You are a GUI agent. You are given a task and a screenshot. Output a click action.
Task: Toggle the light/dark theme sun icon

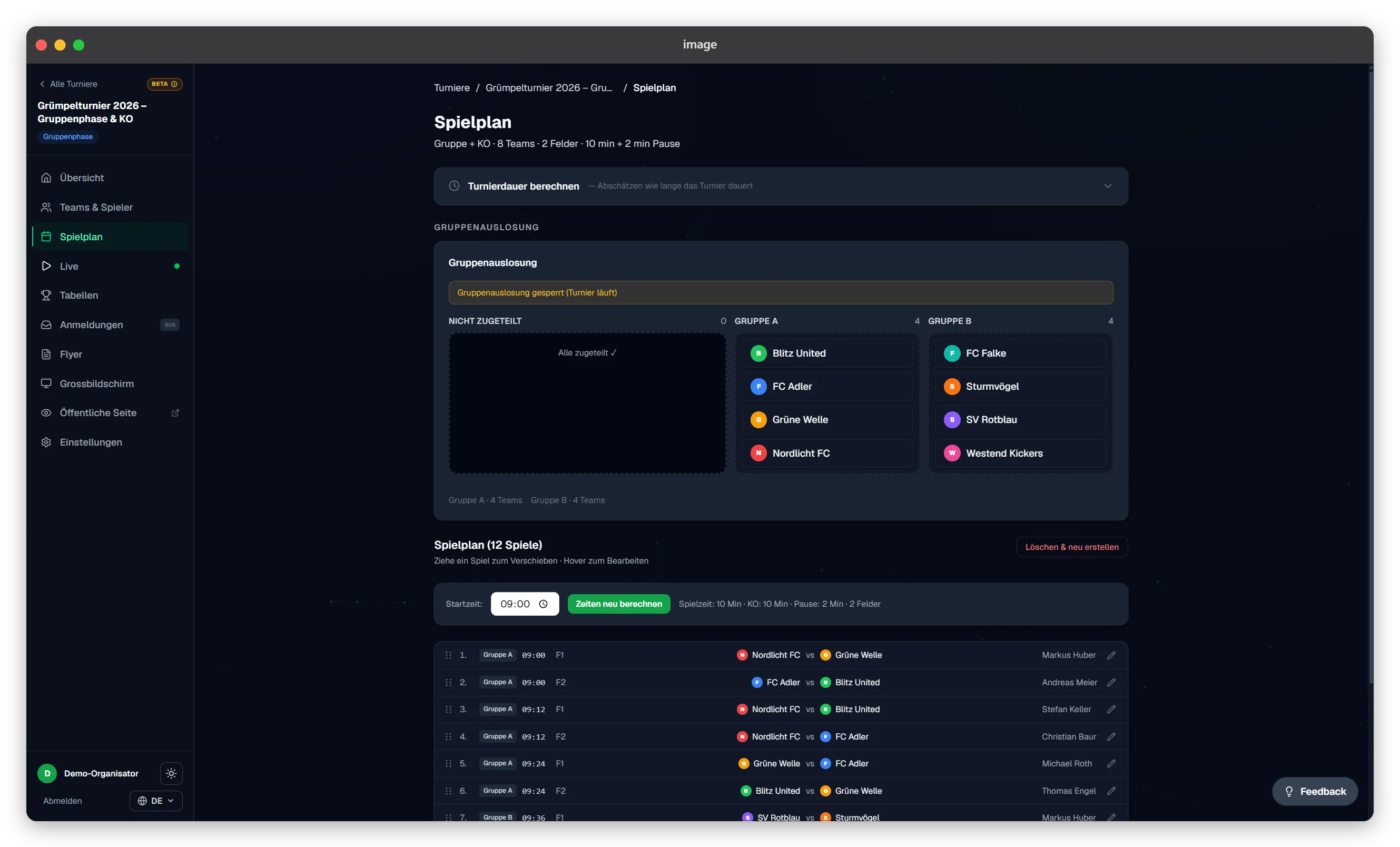point(171,773)
